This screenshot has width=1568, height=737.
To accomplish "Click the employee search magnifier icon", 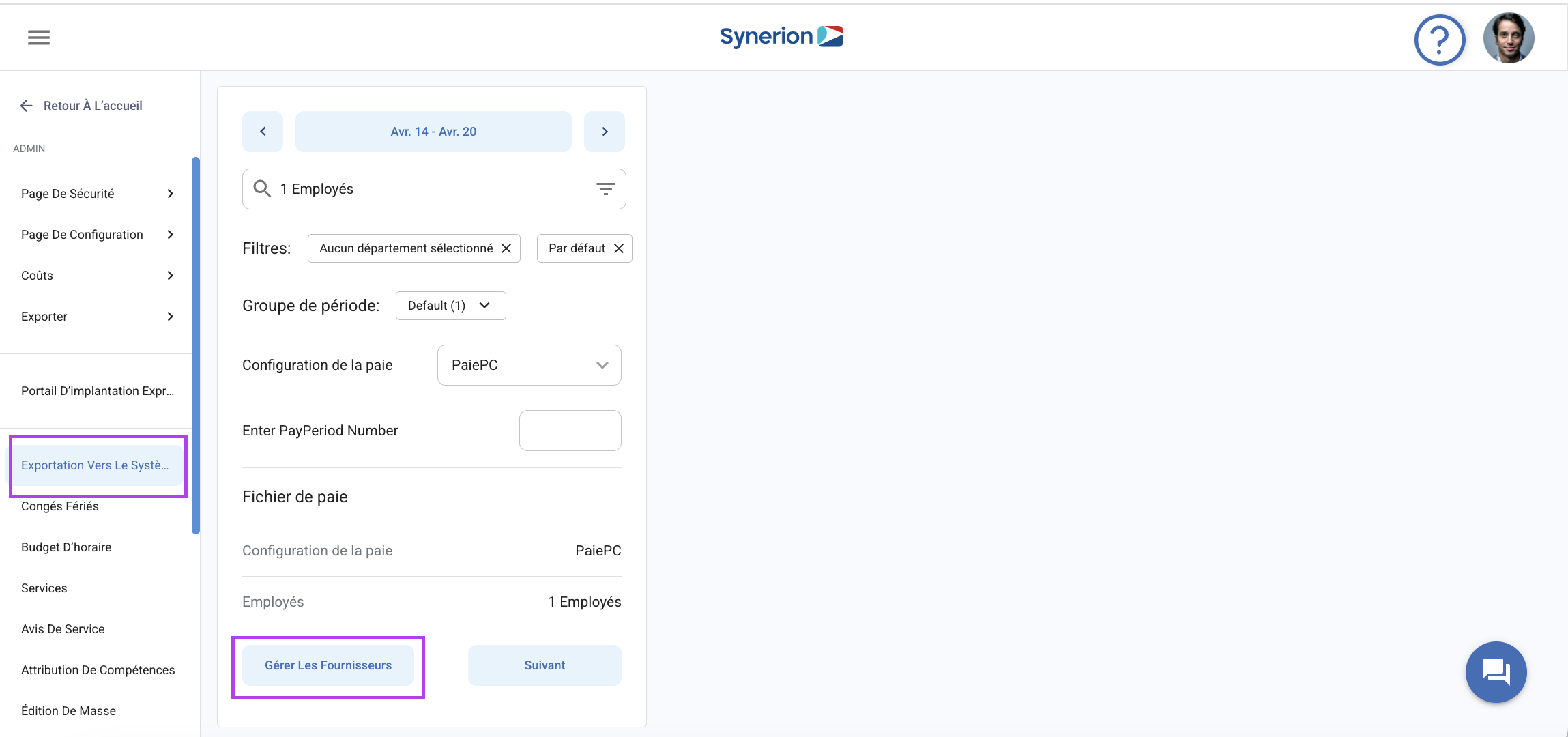I will (262, 188).
